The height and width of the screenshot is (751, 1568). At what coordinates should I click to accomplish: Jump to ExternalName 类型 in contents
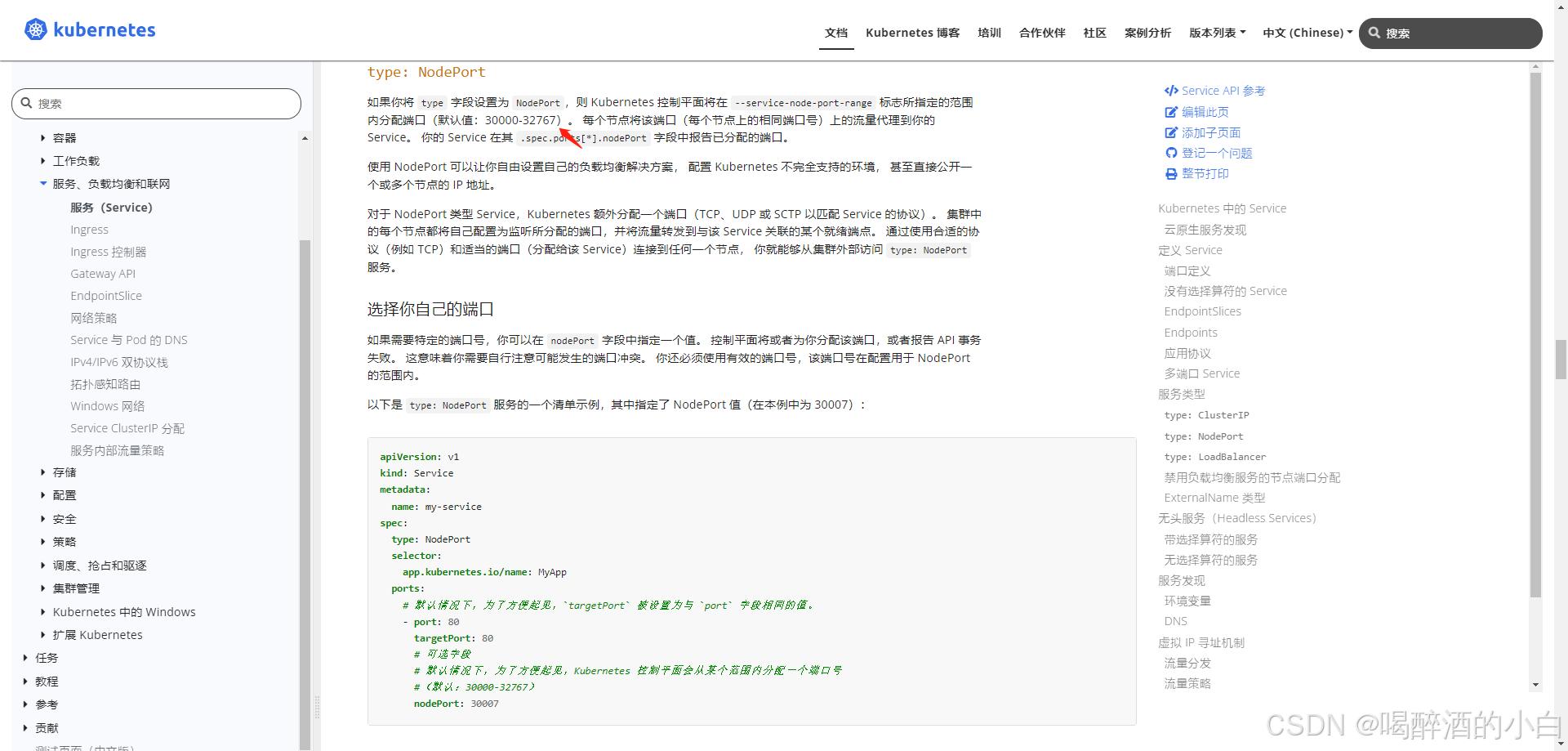[x=1215, y=498]
